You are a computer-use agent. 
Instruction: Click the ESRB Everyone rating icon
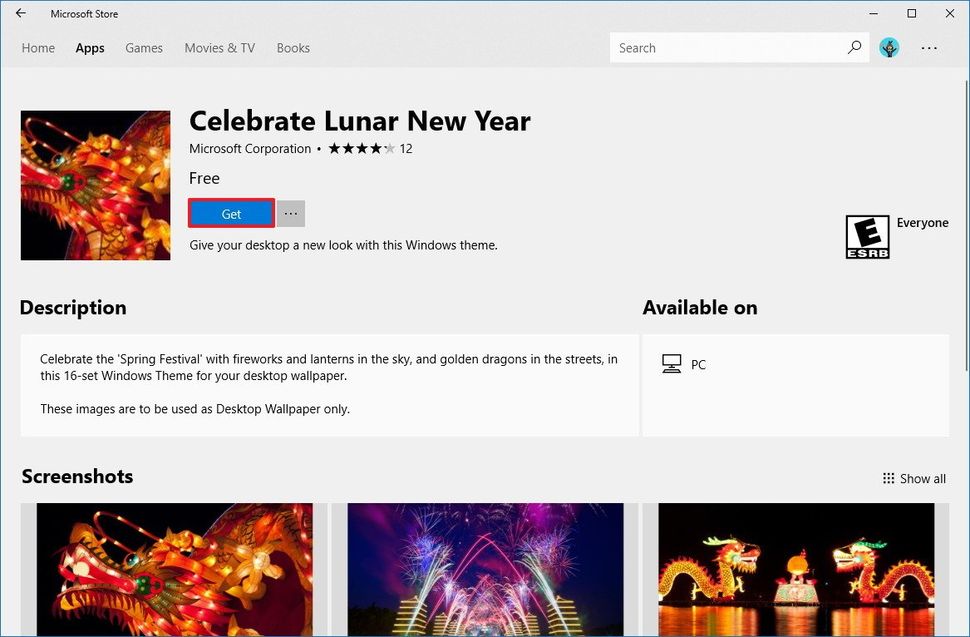(866, 236)
